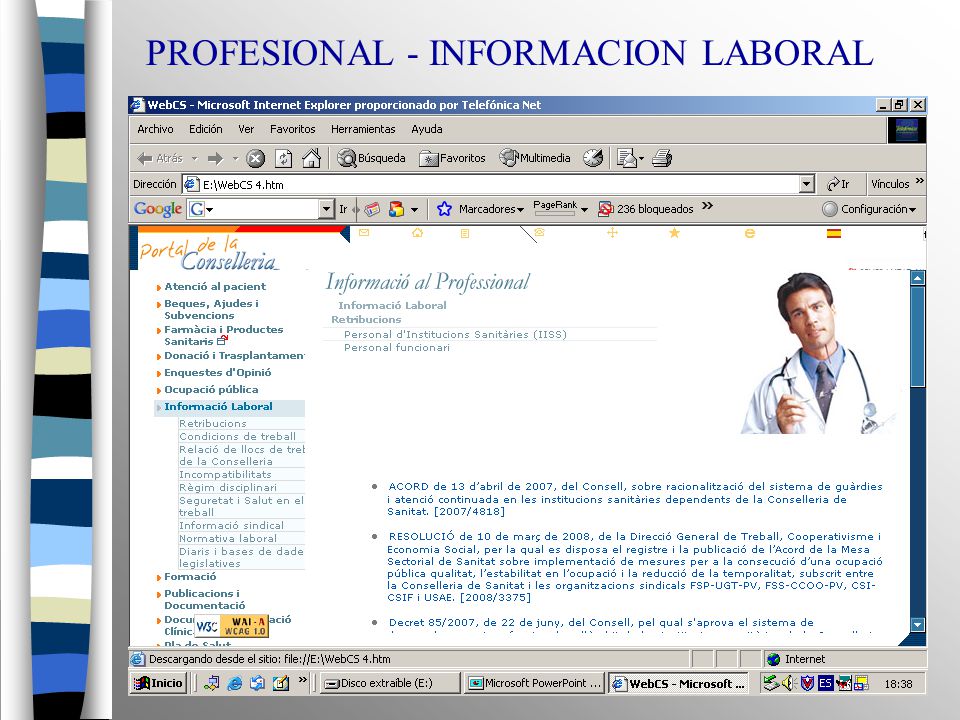
Task: Open the Edición menu
Action: click(206, 129)
